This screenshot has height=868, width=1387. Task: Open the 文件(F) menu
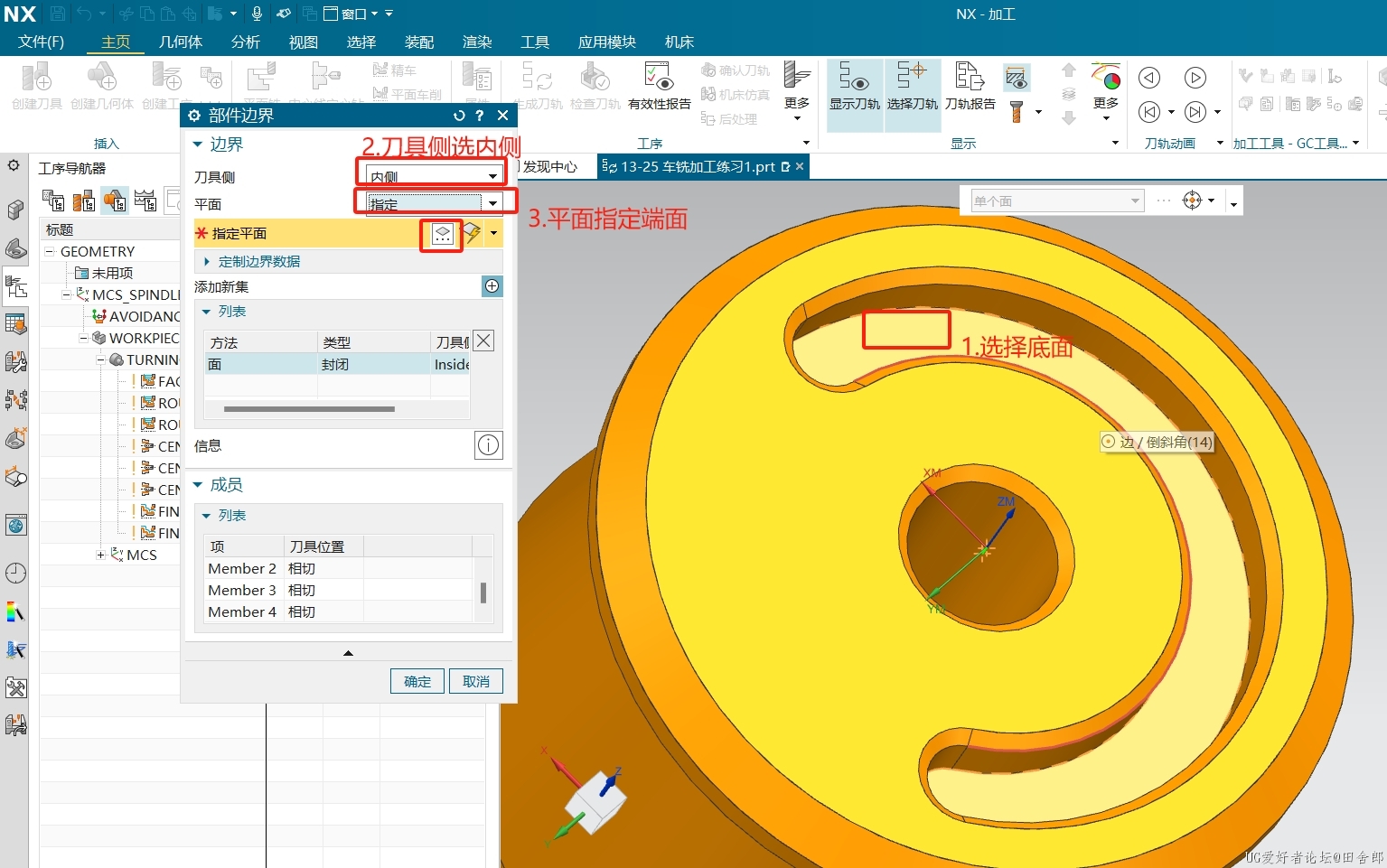tap(41, 42)
